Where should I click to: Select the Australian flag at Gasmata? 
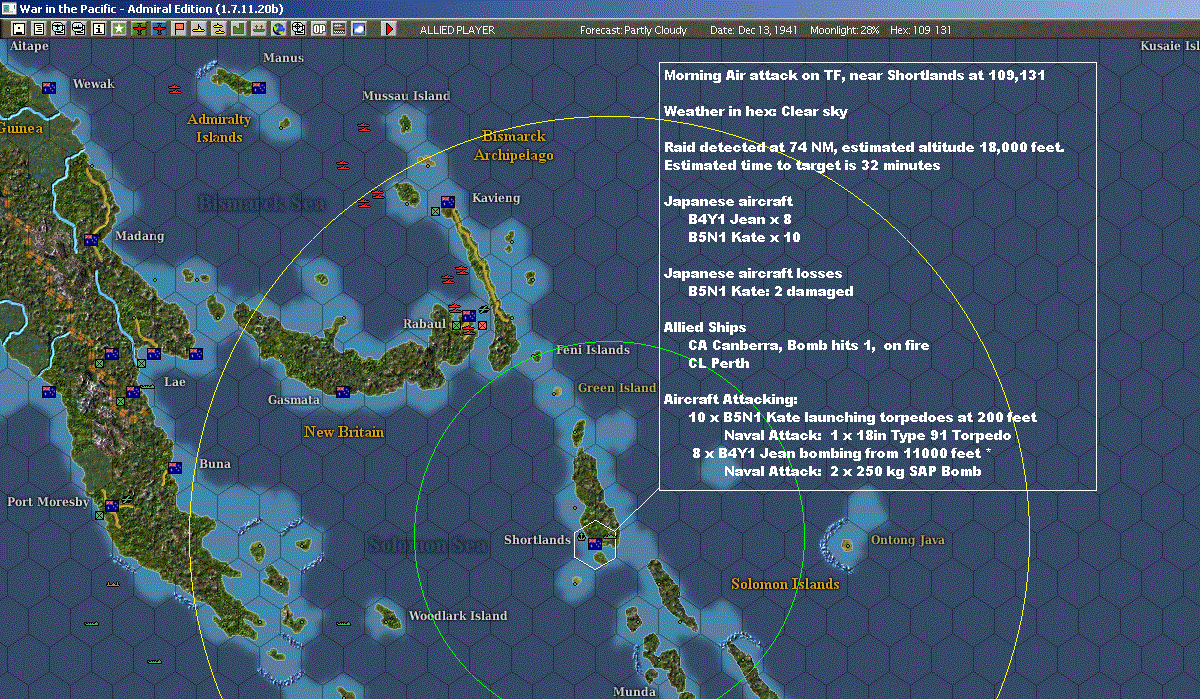click(x=343, y=392)
